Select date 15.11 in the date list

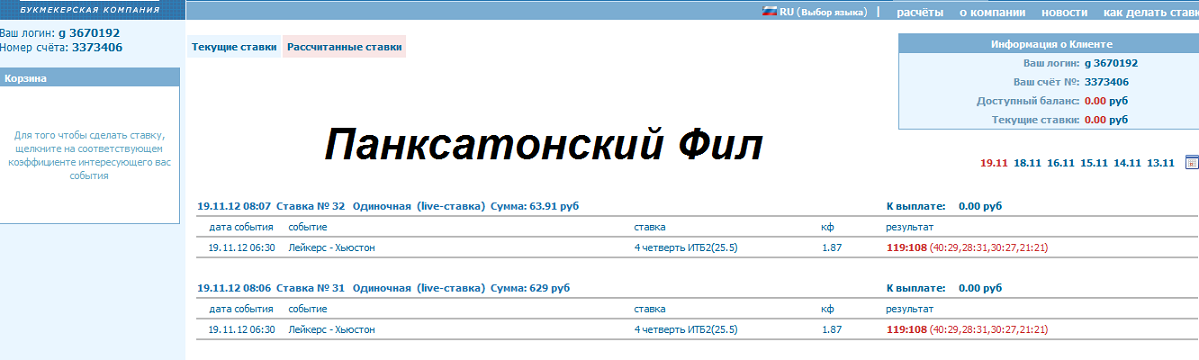point(1094,163)
